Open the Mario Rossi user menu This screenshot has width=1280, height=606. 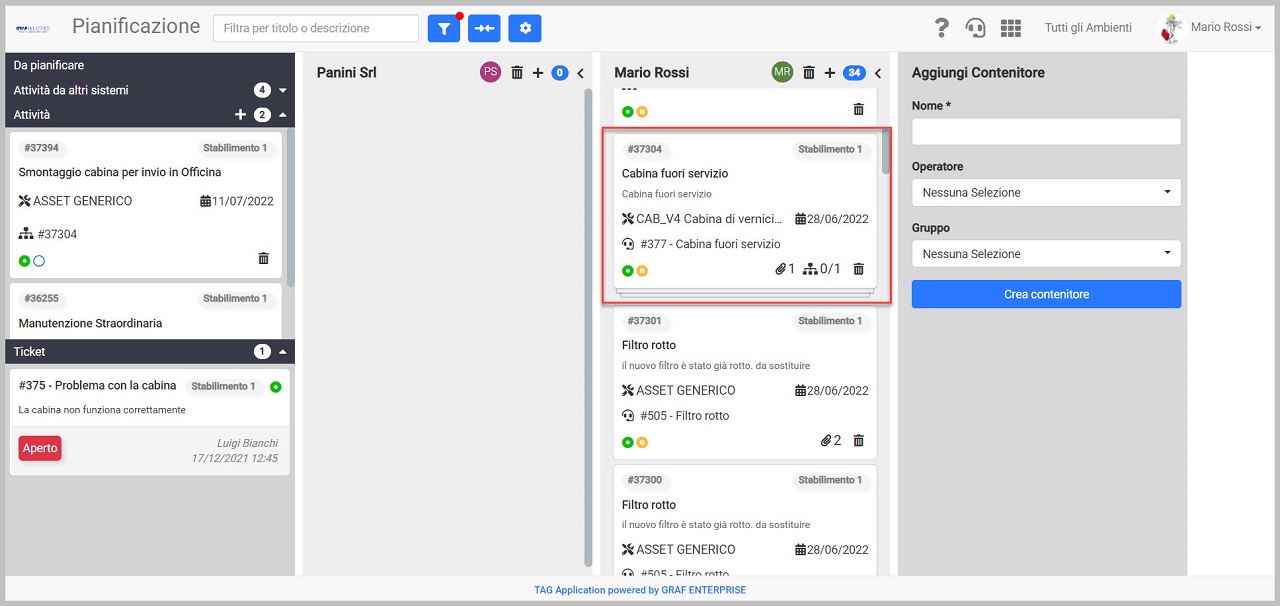click(x=1211, y=28)
